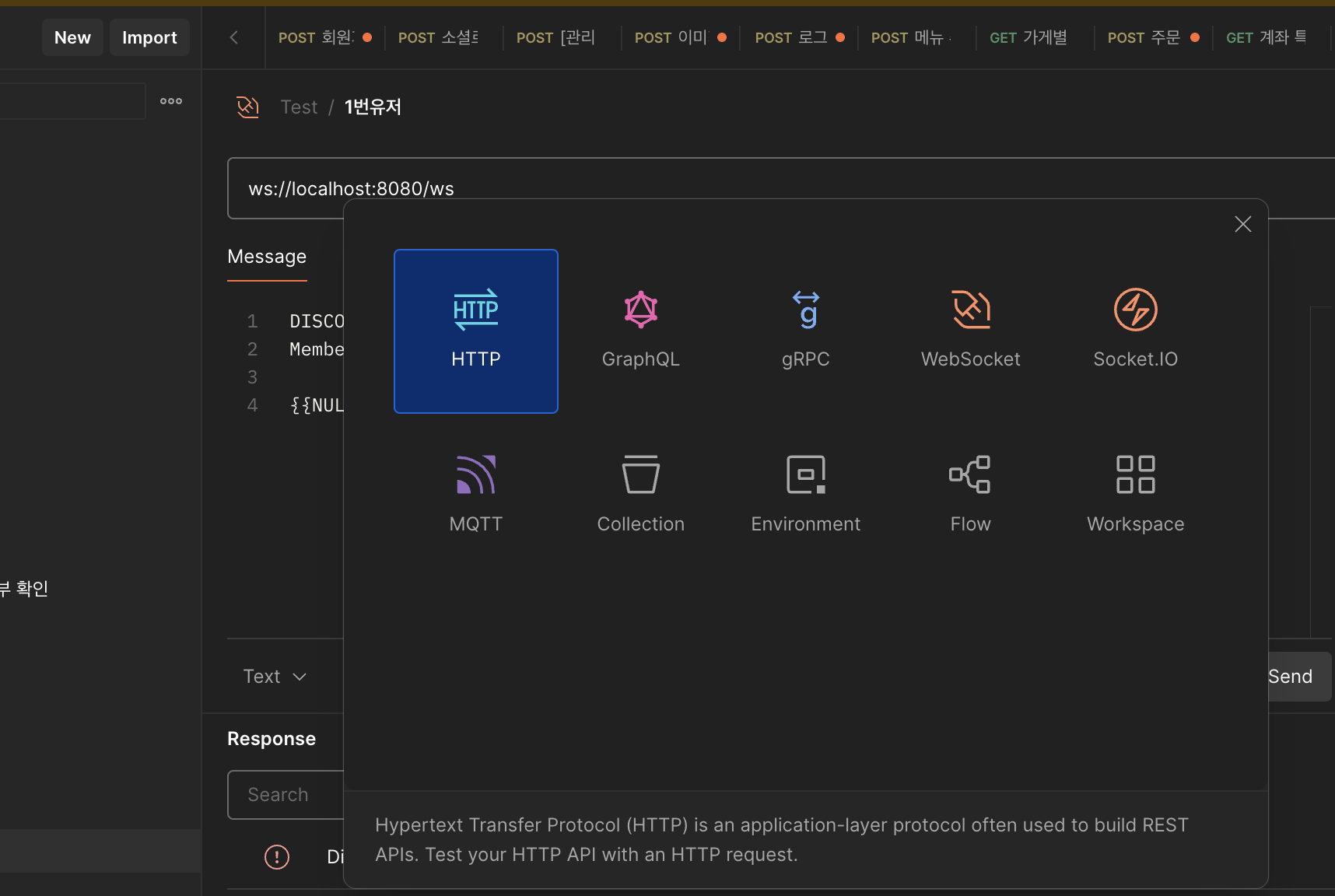The image size is (1335, 896).
Task: Click the Test breadcrumb link
Action: pos(299,107)
